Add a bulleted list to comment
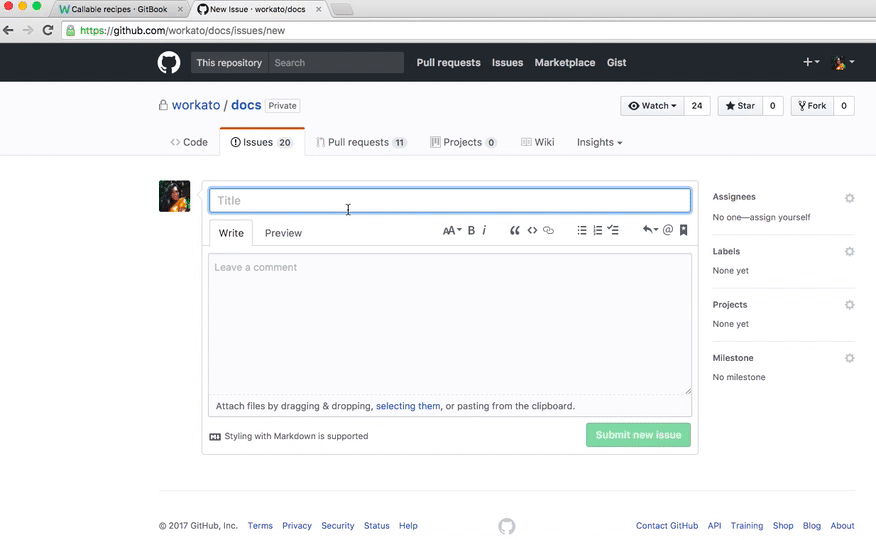The height and width of the screenshot is (540, 876). pyautogui.click(x=582, y=231)
